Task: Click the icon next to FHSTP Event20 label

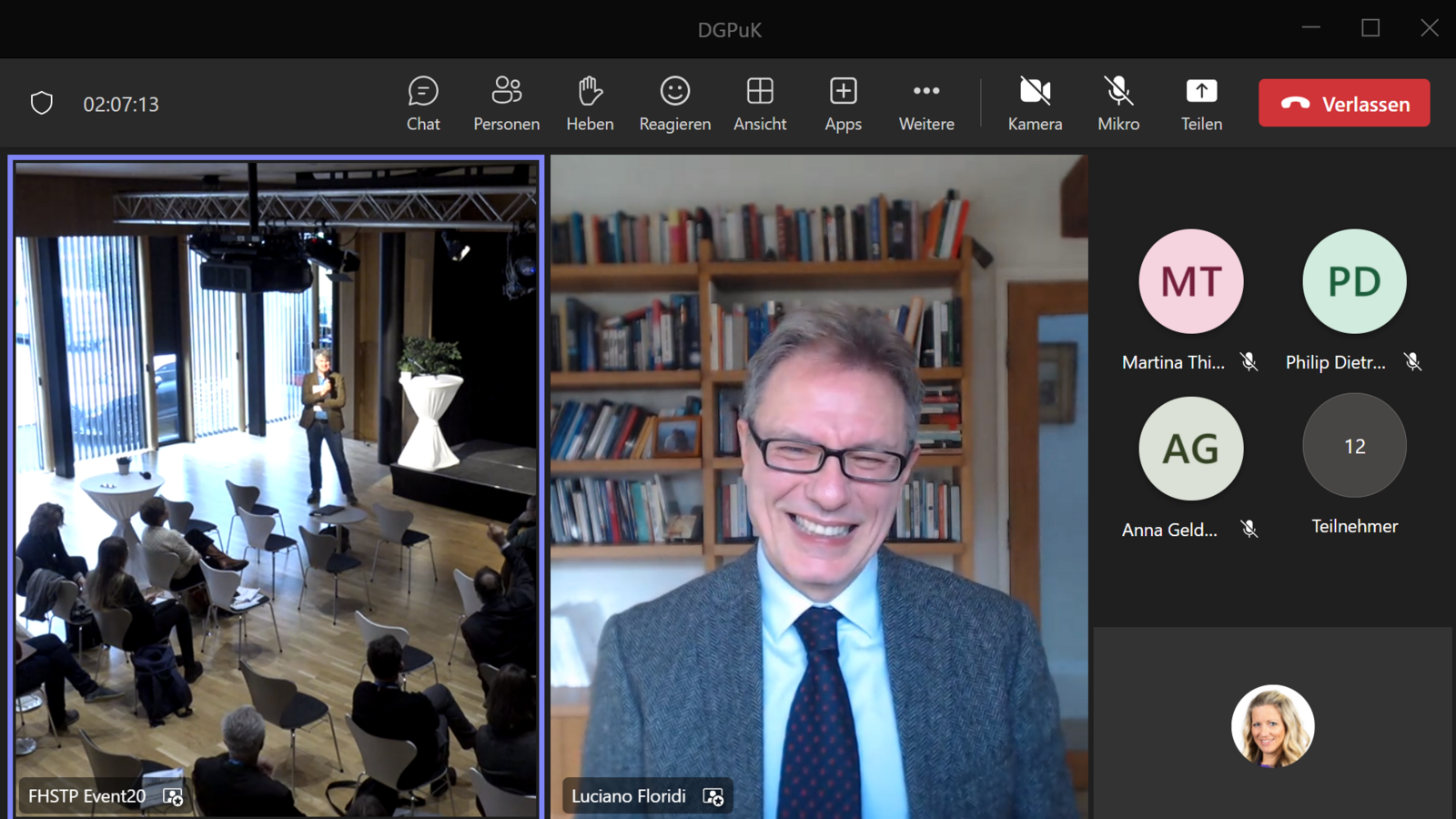Action: coord(173,797)
